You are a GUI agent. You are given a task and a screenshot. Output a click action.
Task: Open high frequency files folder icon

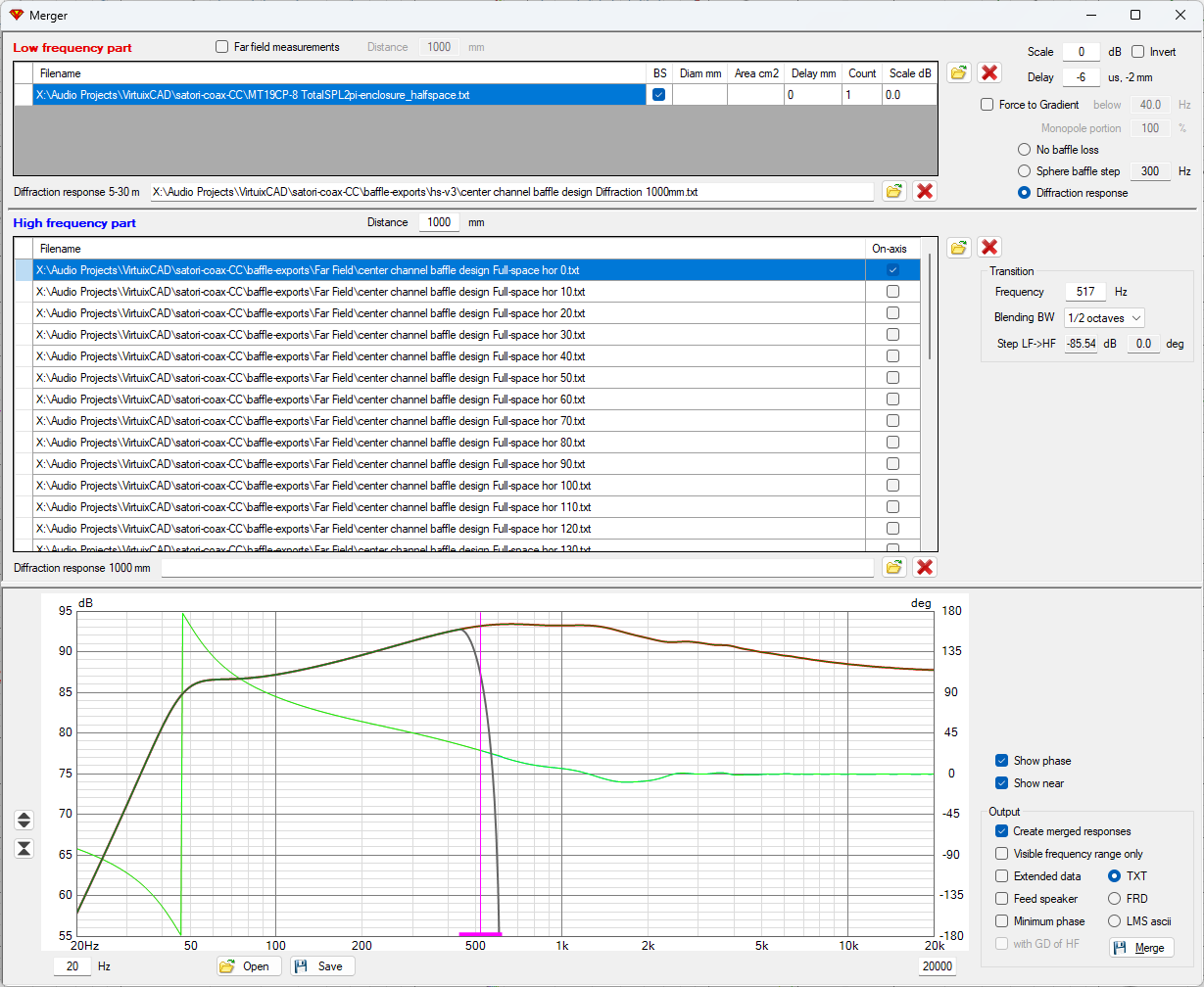pos(959,247)
